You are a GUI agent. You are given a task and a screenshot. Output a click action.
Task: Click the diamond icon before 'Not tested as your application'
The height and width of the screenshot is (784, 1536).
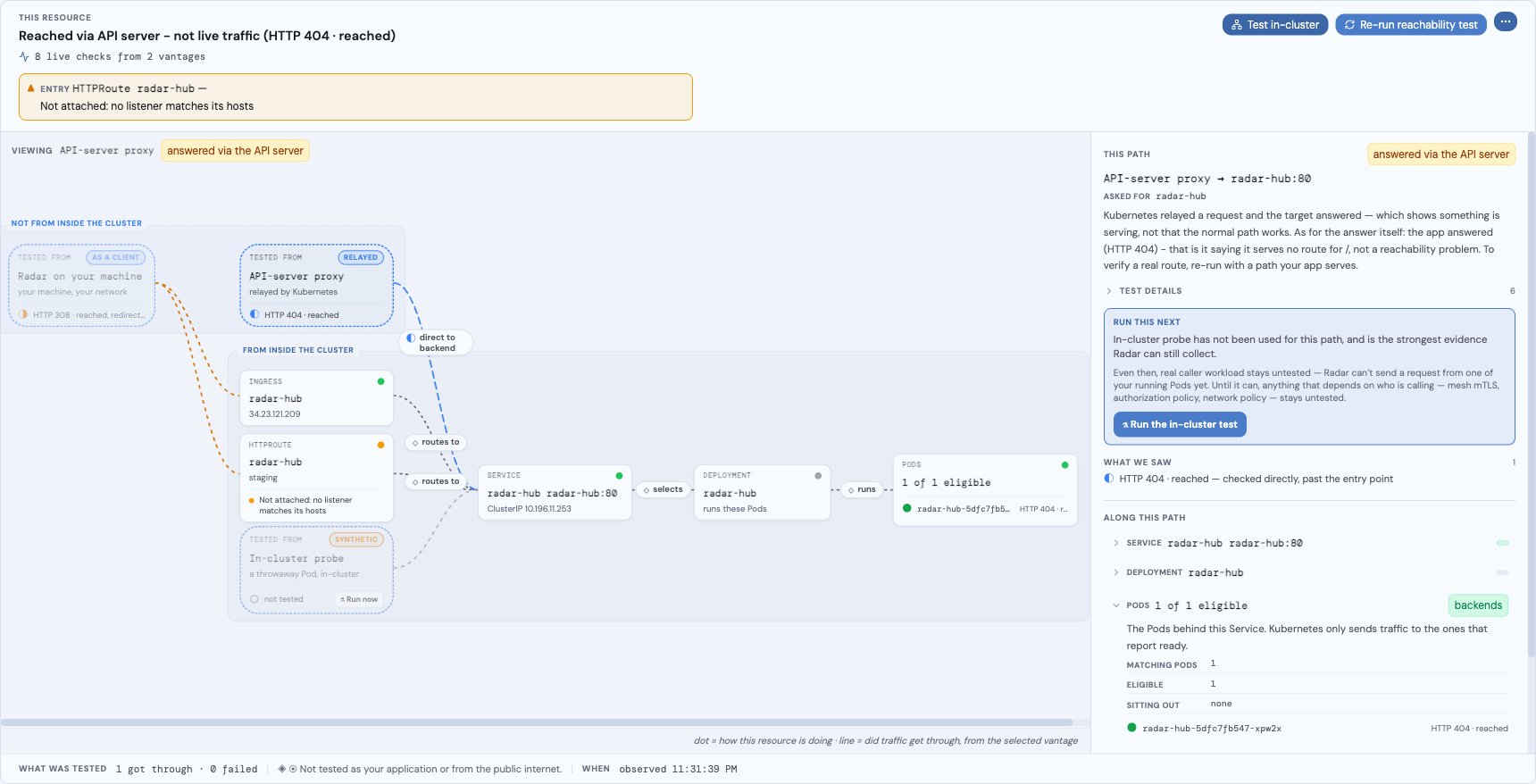[x=282, y=769]
